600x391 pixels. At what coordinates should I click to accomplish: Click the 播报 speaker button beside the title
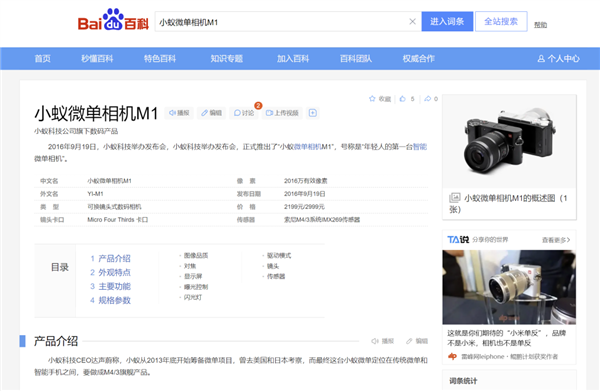tap(179, 113)
